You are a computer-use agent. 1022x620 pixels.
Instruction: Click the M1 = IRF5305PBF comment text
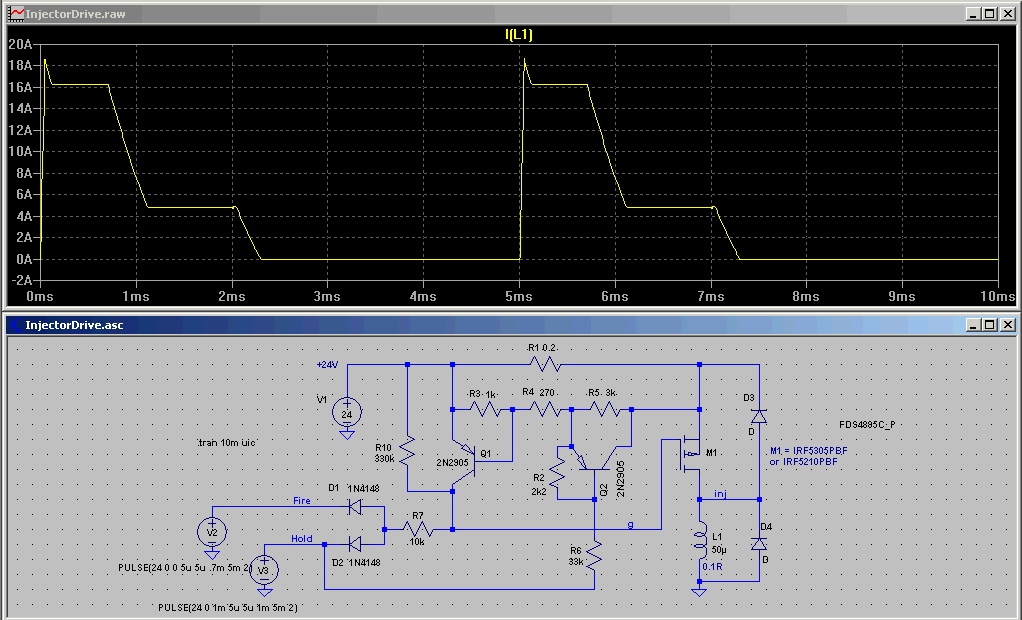tap(809, 450)
